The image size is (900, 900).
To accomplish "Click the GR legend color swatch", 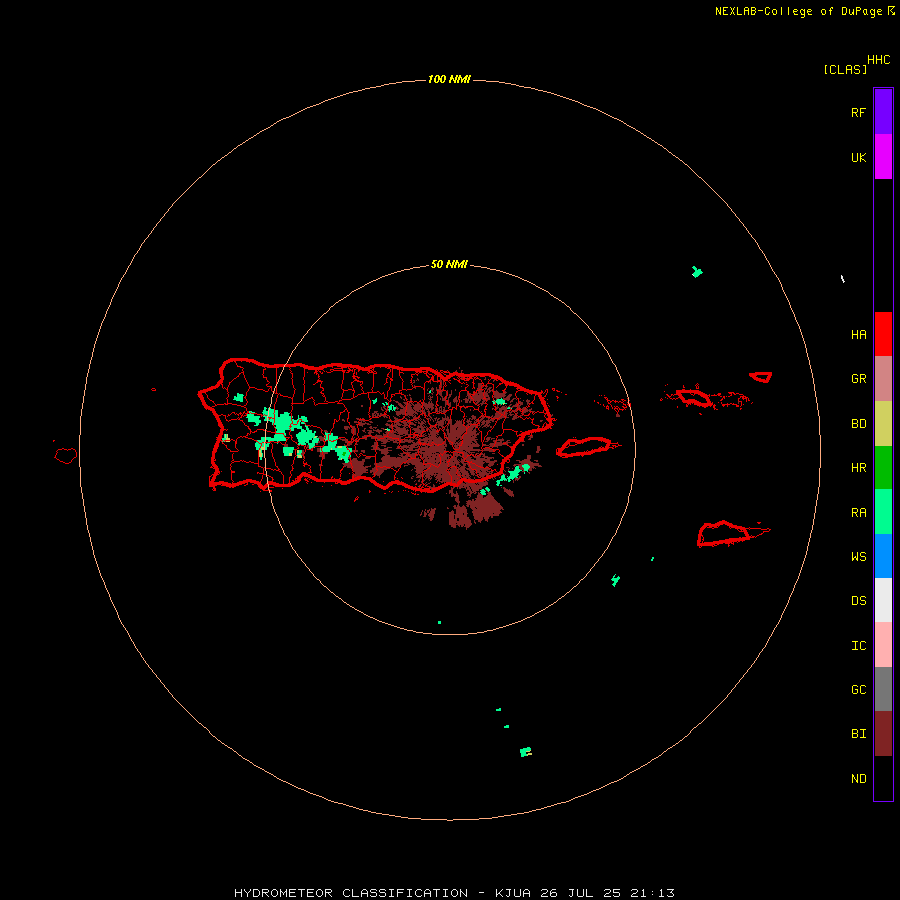I will pyautogui.click(x=883, y=379).
